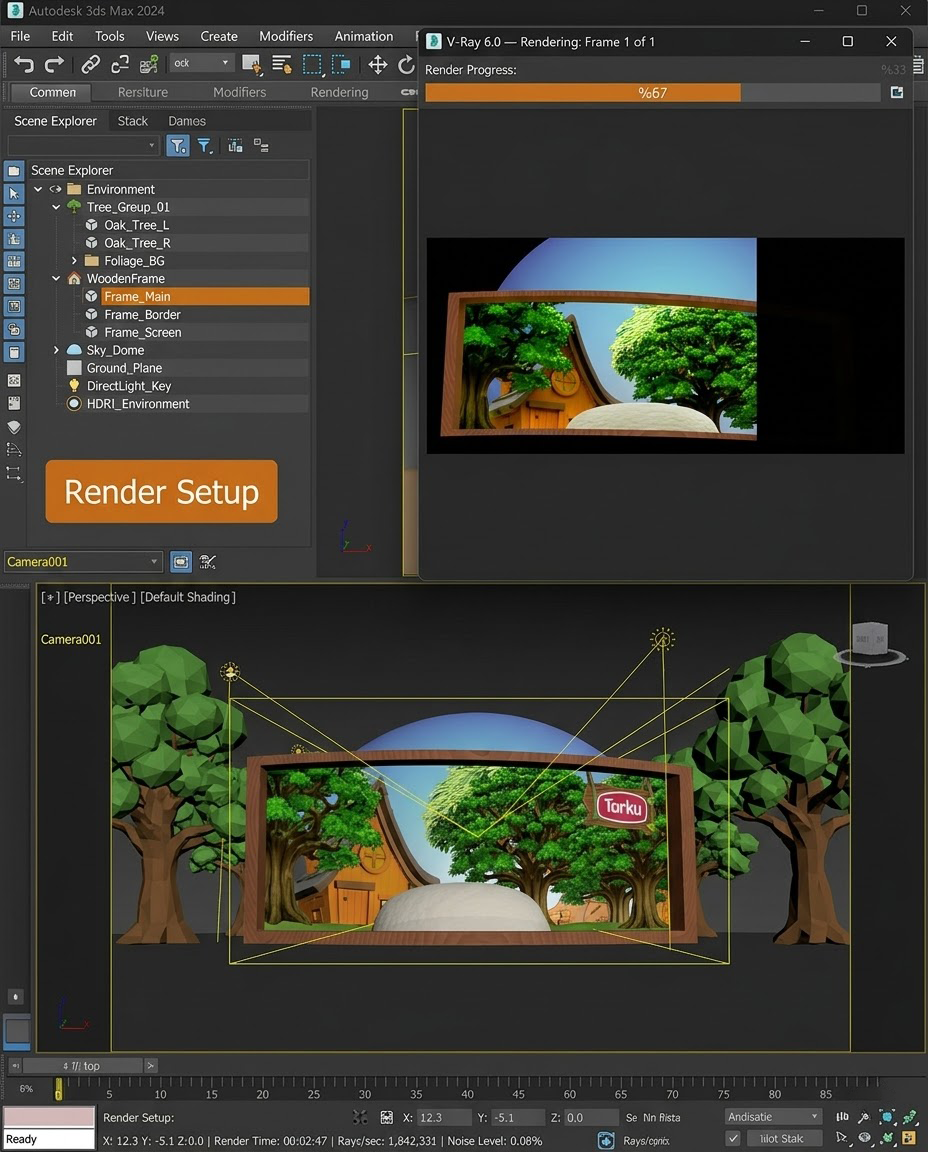Click the rectangular selection region icon
Screen dimensions: 928x1152
[312, 64]
